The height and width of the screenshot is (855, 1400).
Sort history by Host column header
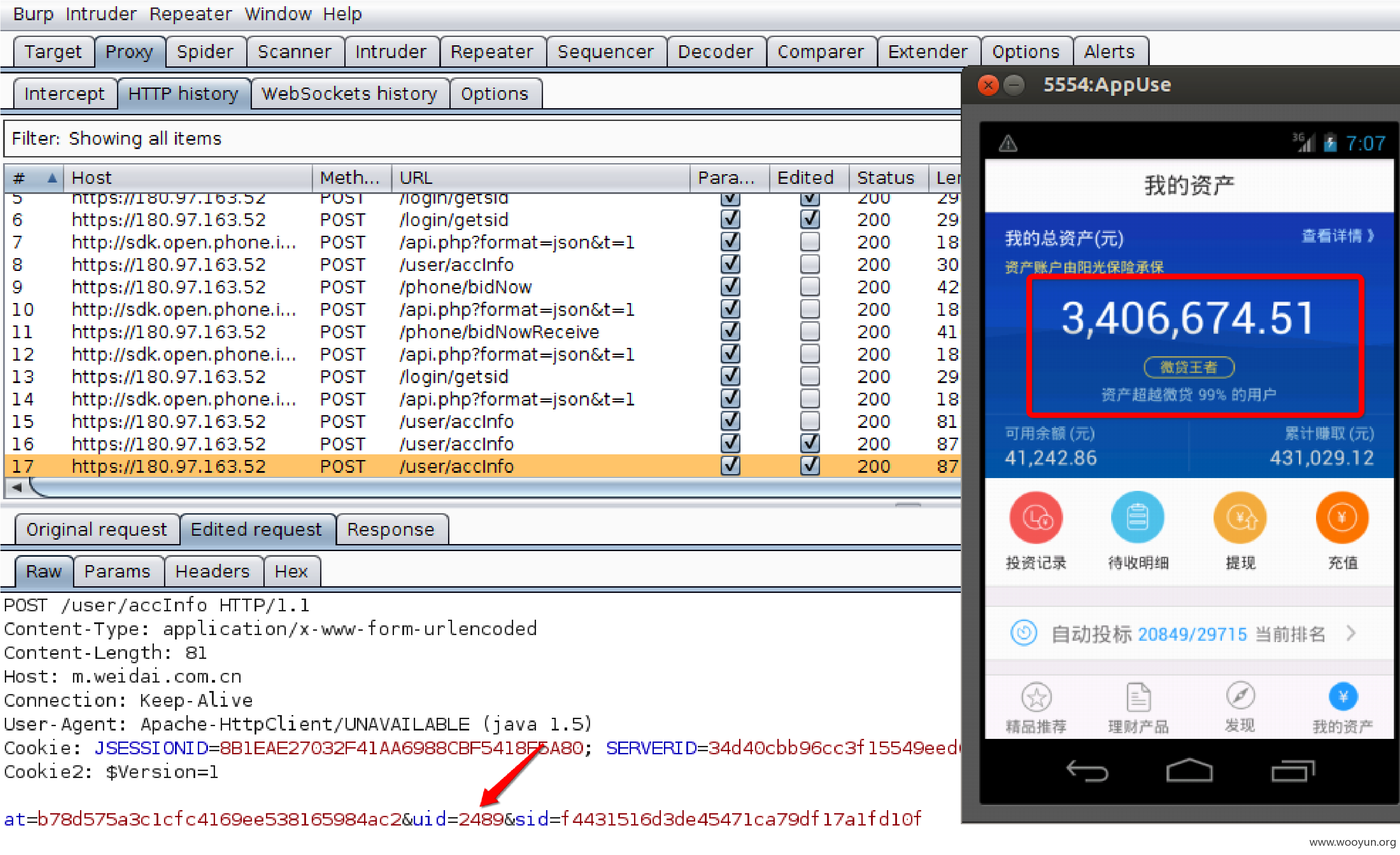tap(187, 178)
